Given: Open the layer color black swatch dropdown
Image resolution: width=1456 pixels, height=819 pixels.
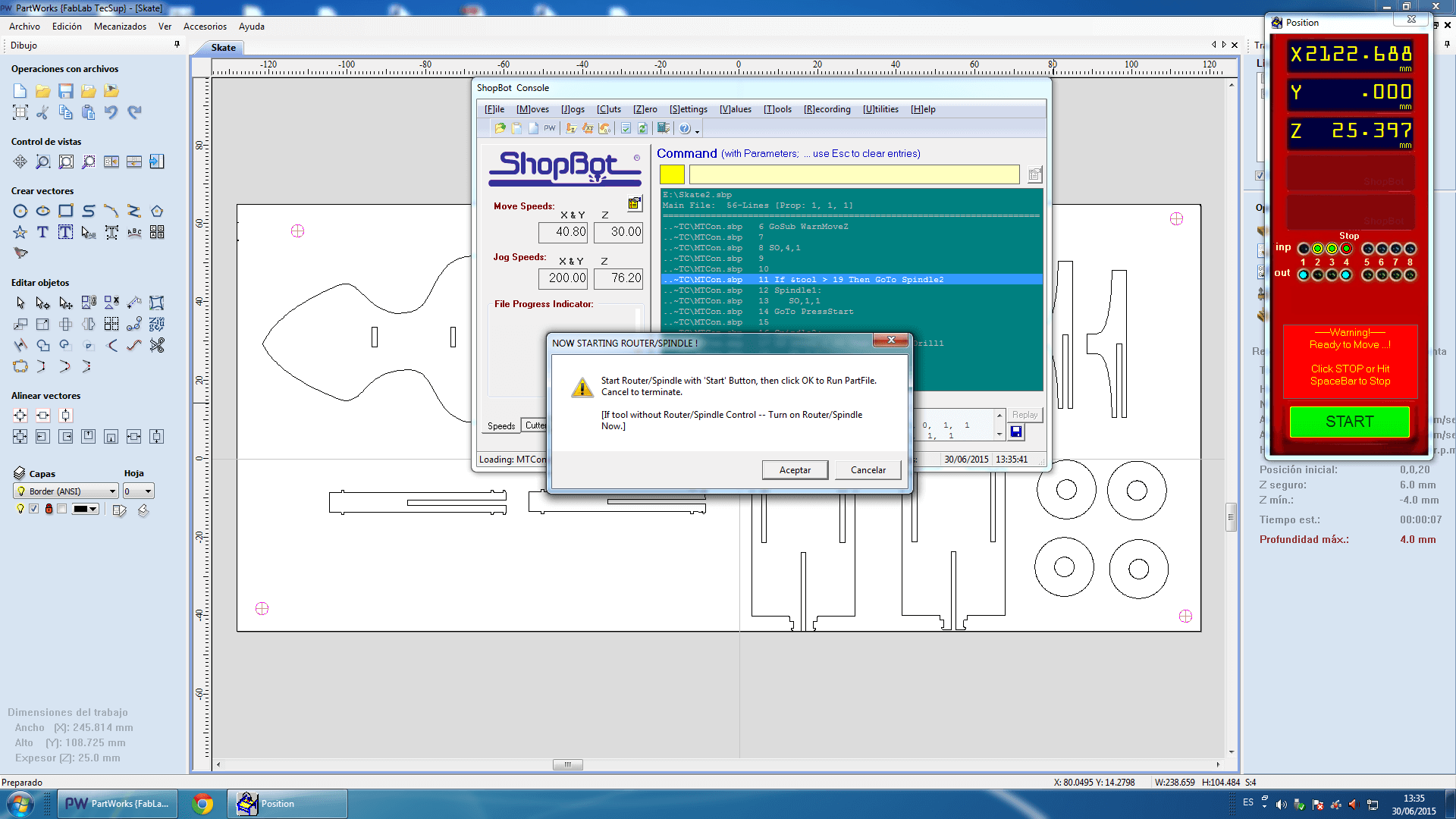Looking at the screenshot, I should pos(85,509).
